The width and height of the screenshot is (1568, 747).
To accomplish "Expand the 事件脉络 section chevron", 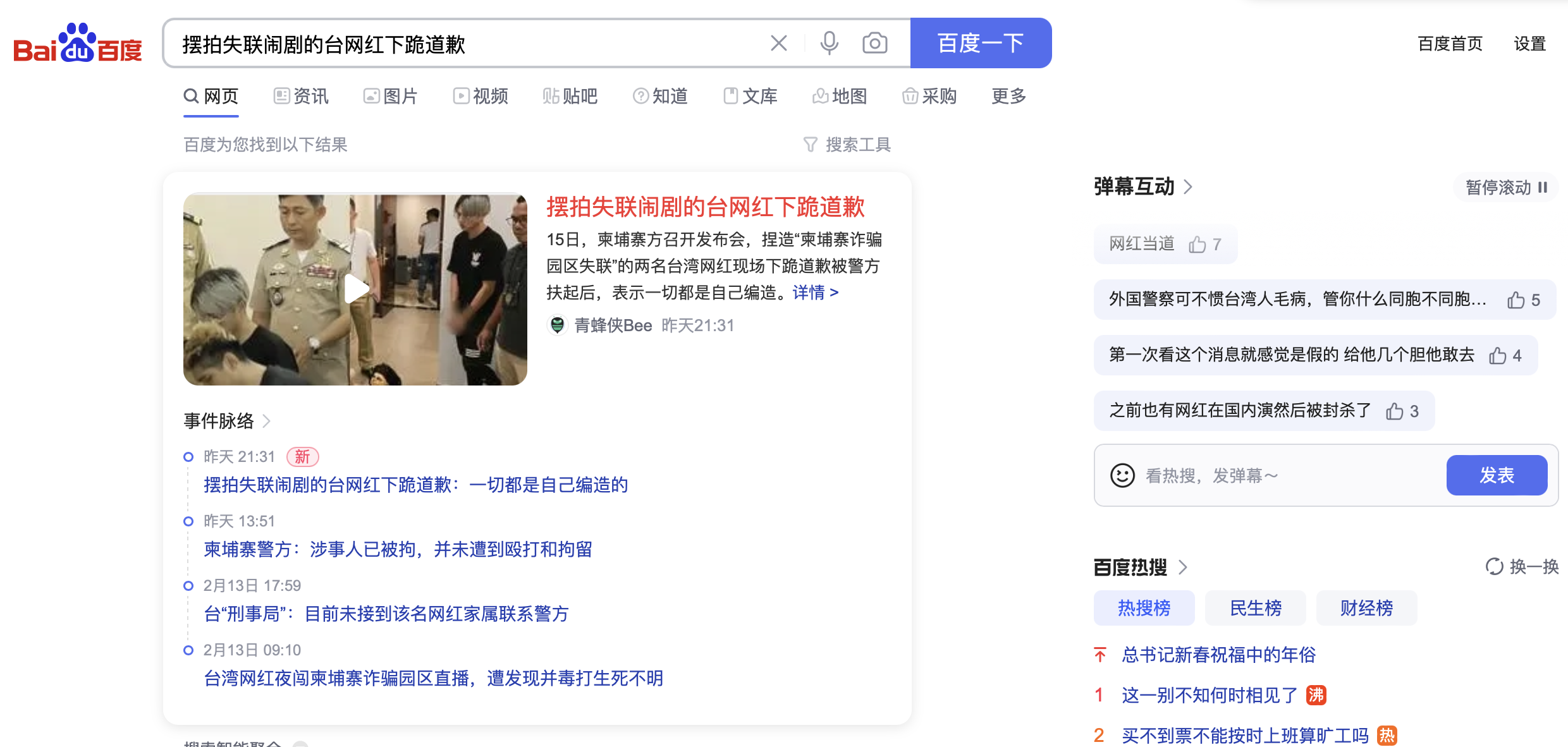I will tap(267, 421).
